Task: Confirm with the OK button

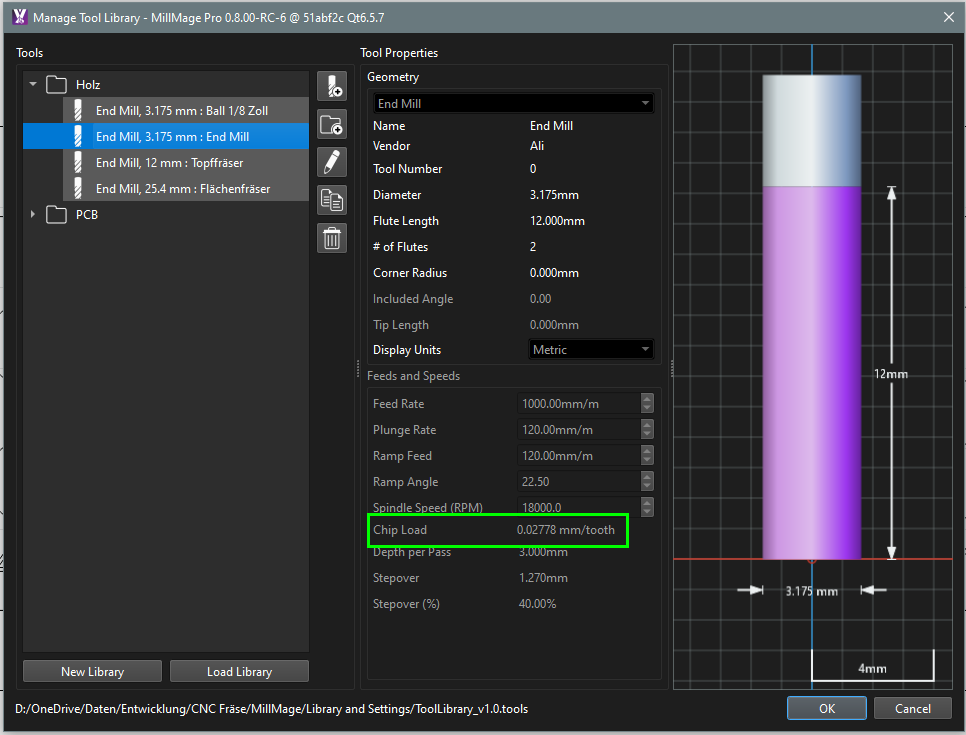Action: click(826, 708)
